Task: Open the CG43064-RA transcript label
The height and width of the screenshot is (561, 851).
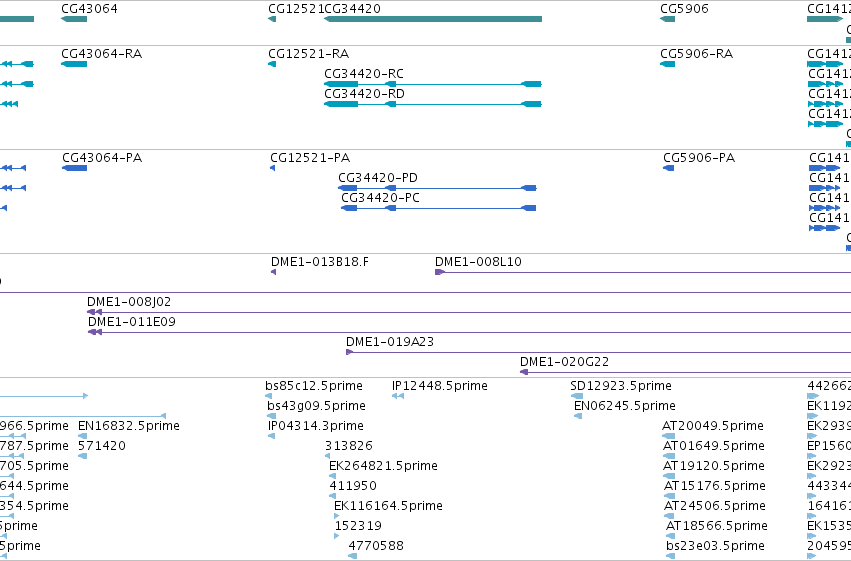Action: point(101,54)
